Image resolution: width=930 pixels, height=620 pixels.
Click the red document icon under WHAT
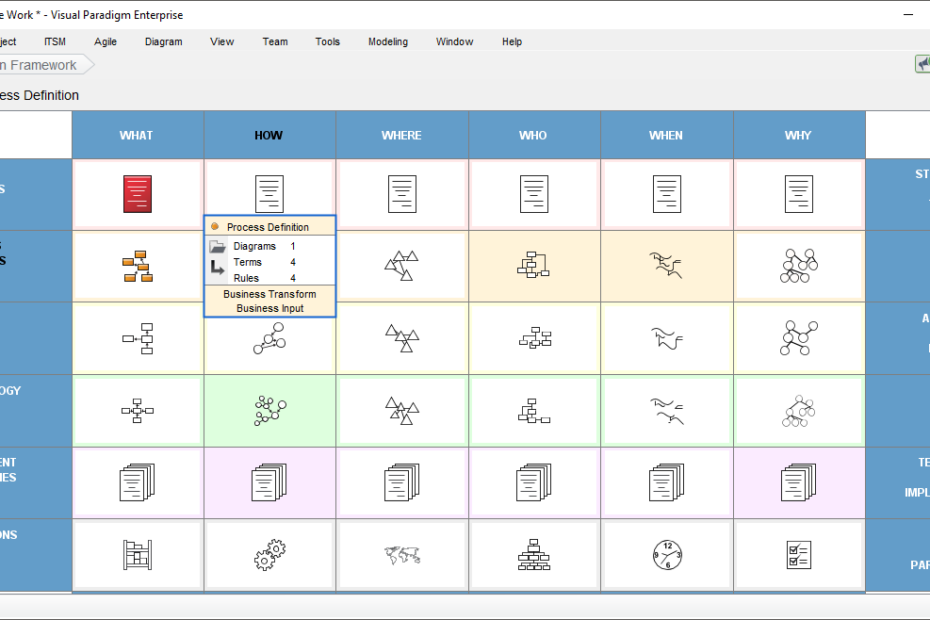tap(136, 193)
